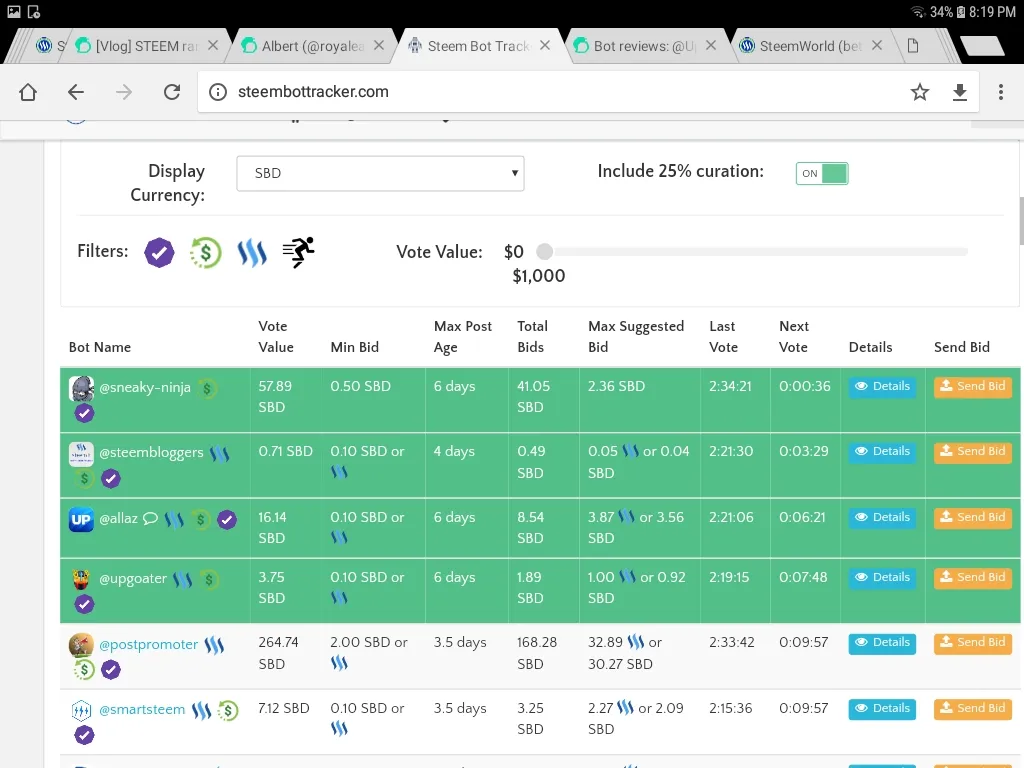Navigate back in the browser
This screenshot has width=1024, height=768.
[x=76, y=92]
